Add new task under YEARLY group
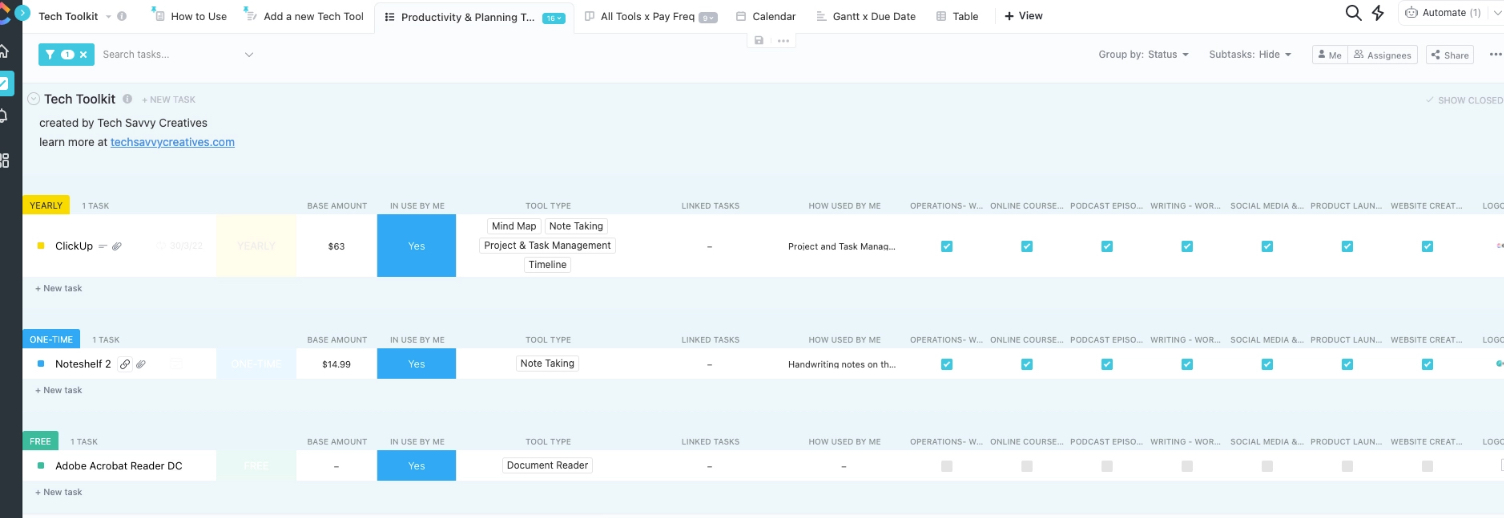1504x518 pixels. (59, 288)
